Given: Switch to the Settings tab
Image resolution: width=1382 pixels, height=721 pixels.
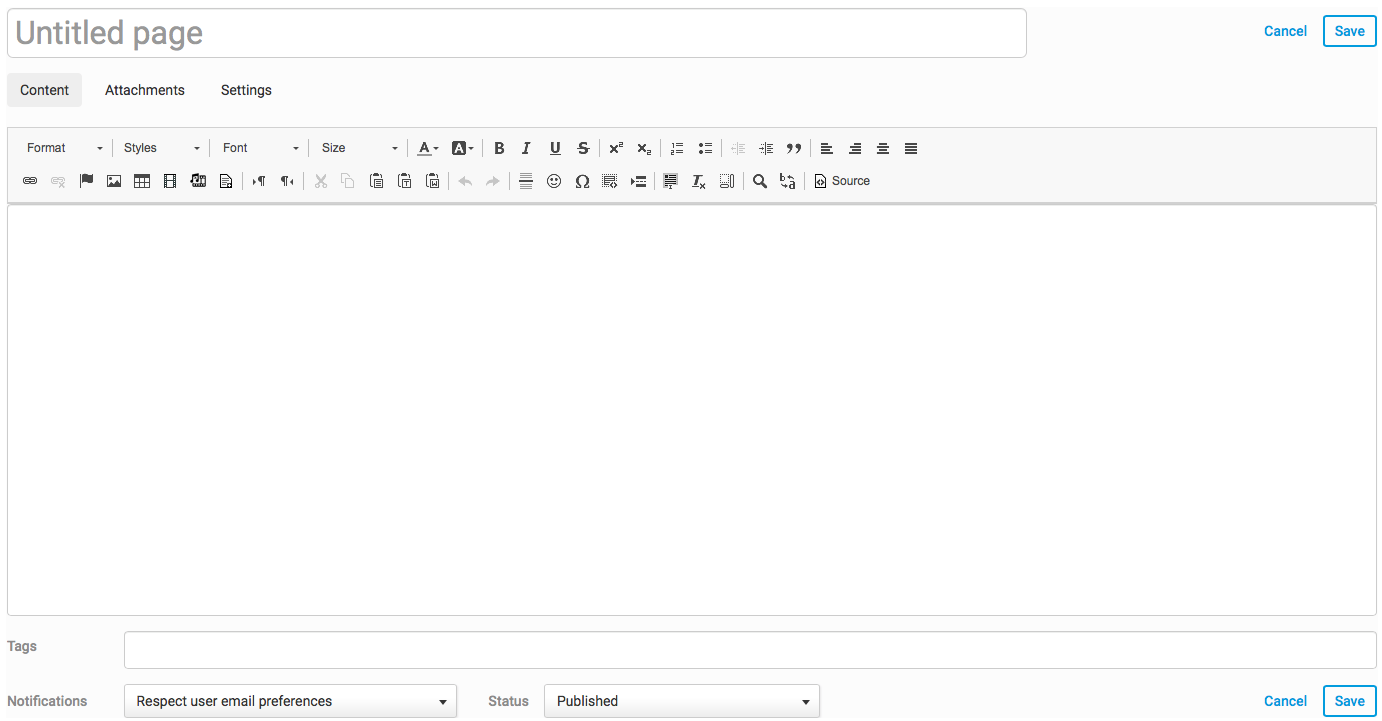Looking at the screenshot, I should 246,90.
